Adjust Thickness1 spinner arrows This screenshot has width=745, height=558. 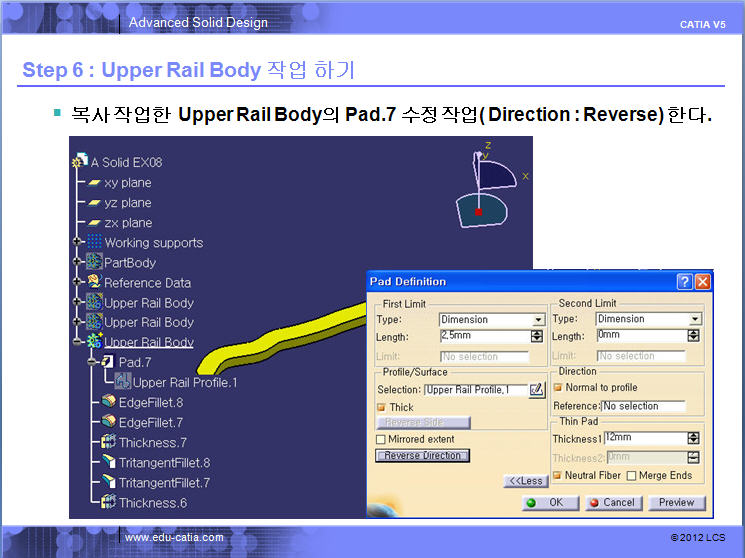pos(694,438)
